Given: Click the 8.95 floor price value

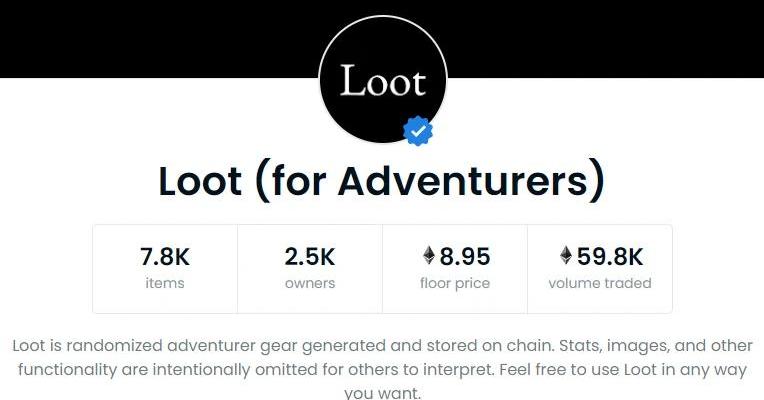Looking at the screenshot, I should pos(465,256).
